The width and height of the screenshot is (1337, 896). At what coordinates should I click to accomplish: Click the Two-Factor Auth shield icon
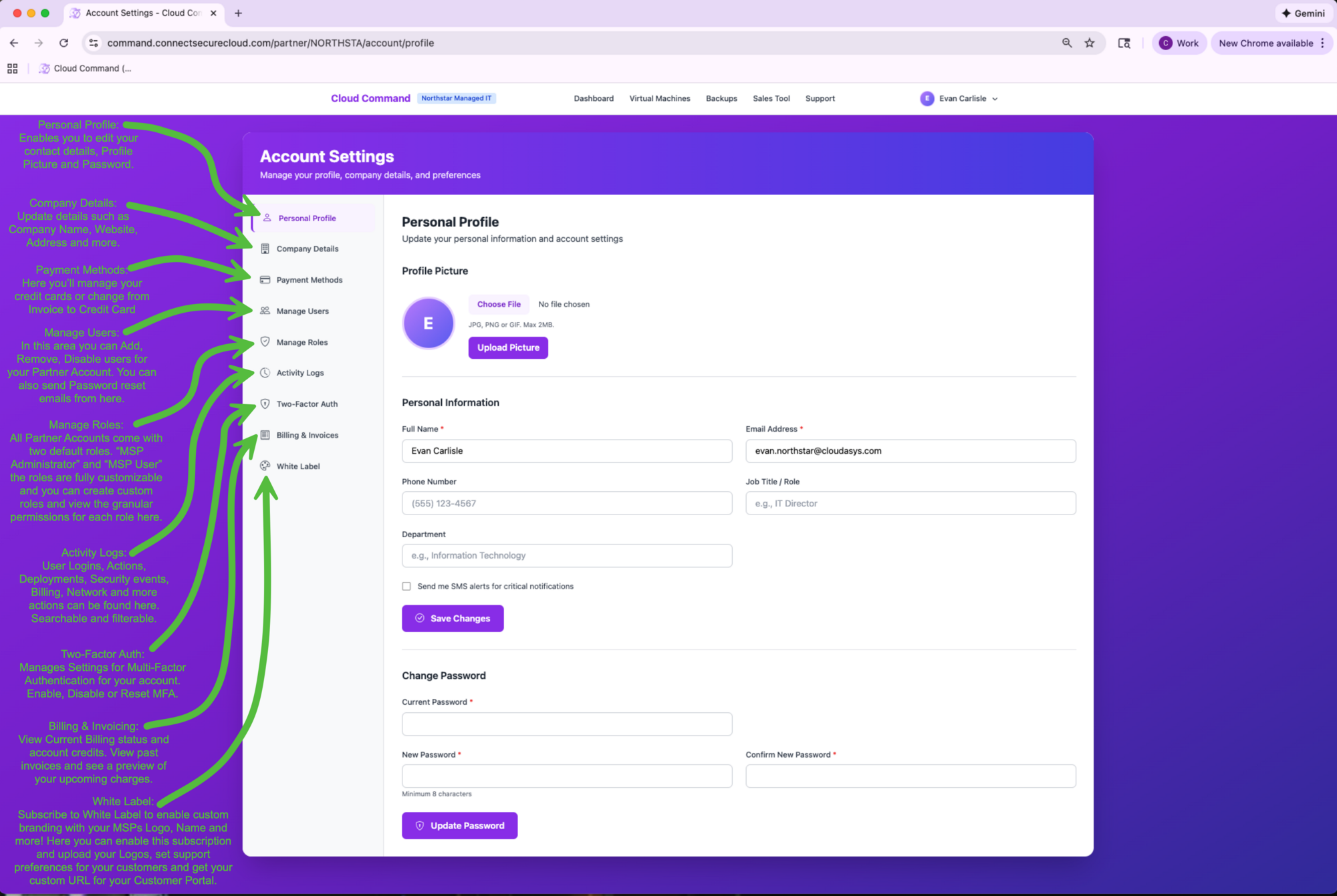pyautogui.click(x=265, y=404)
